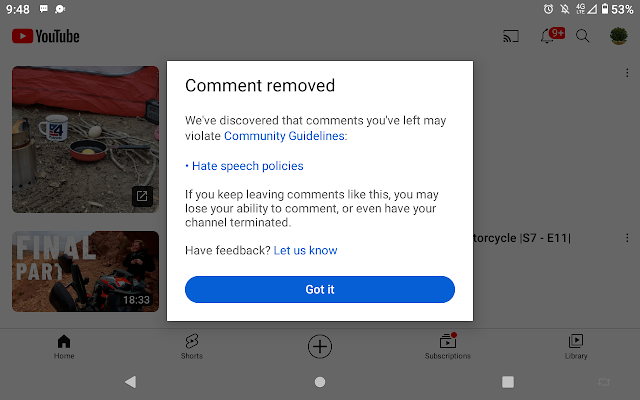Tap the YouTube logo
Screen dimensions: 640x400
[46, 36]
